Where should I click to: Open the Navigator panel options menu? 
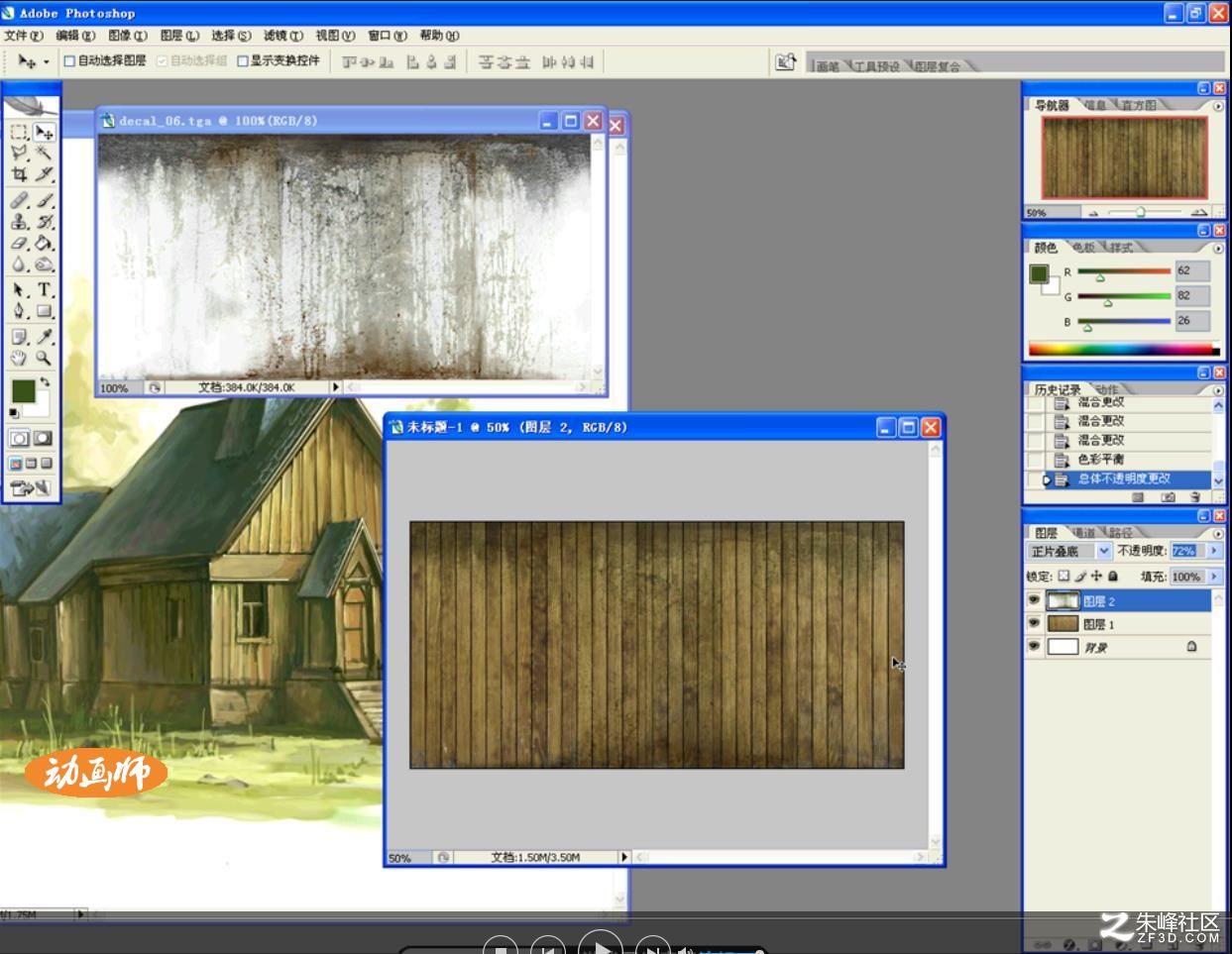[1218, 105]
